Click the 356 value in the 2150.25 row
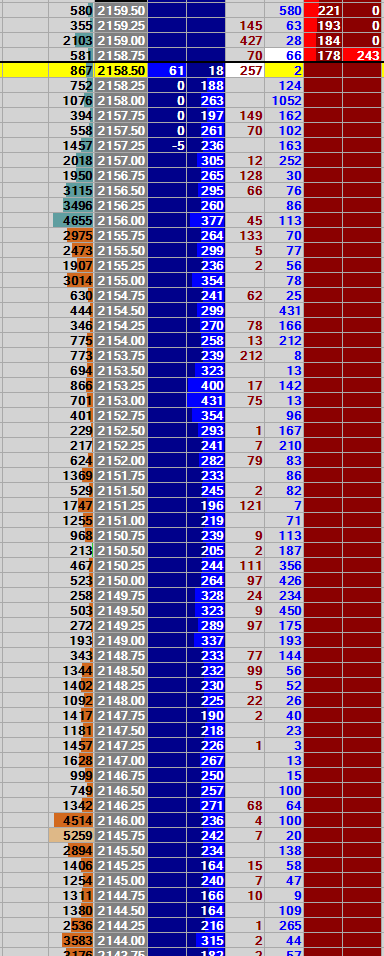 pyautogui.click(x=284, y=566)
